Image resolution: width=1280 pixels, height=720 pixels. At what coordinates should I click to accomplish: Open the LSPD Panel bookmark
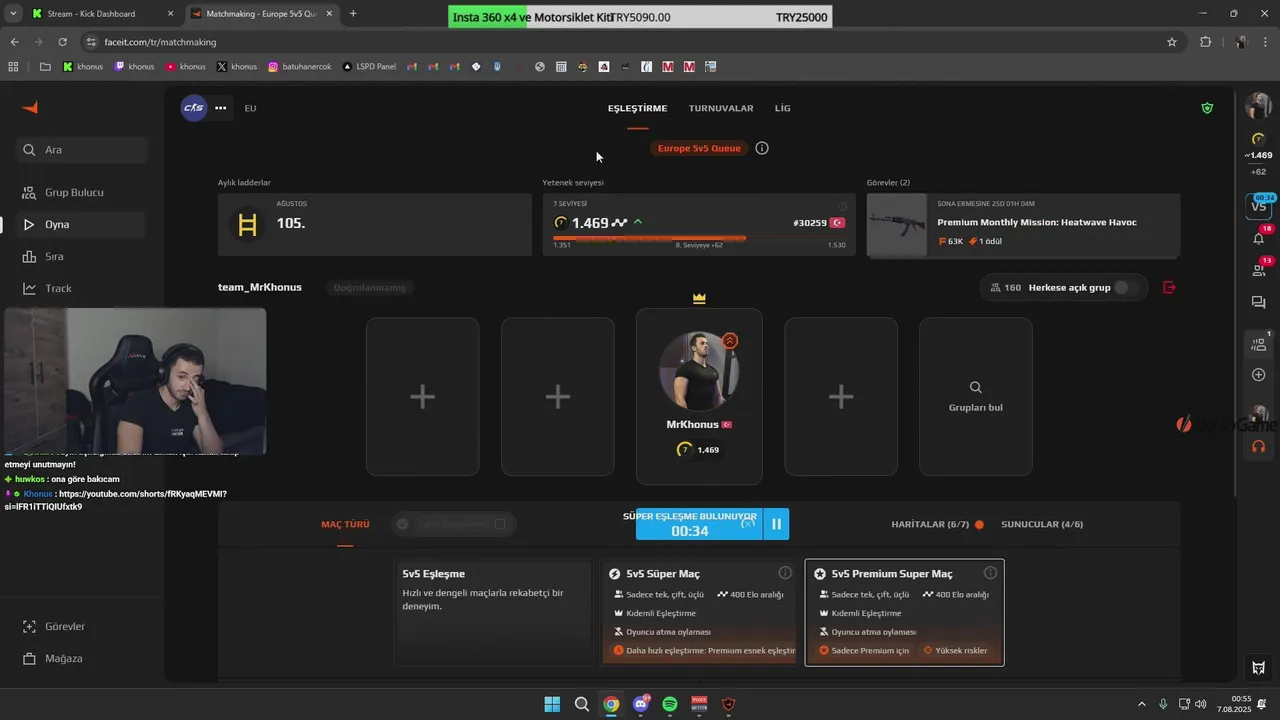[369, 67]
